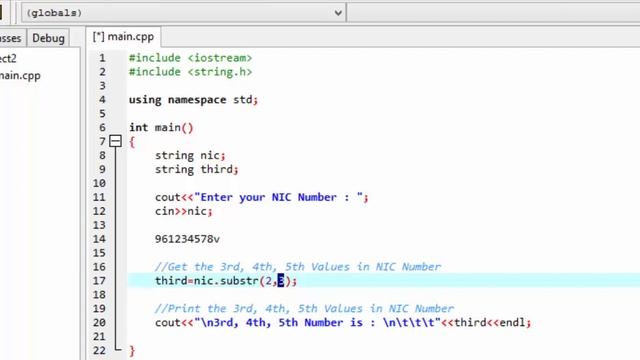Click 'cin>>nic;' on line 12
This screenshot has height=360, width=640.
click(184, 211)
